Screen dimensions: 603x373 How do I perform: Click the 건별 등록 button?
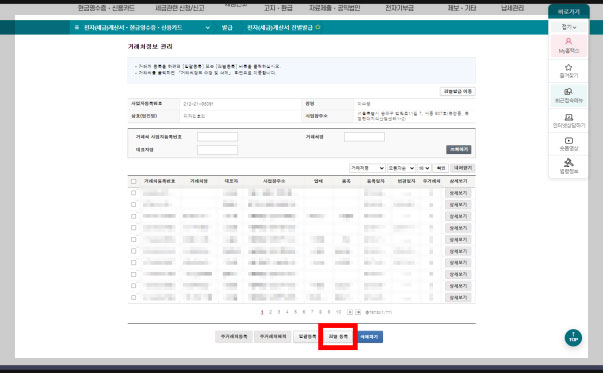pyautogui.click(x=338, y=336)
